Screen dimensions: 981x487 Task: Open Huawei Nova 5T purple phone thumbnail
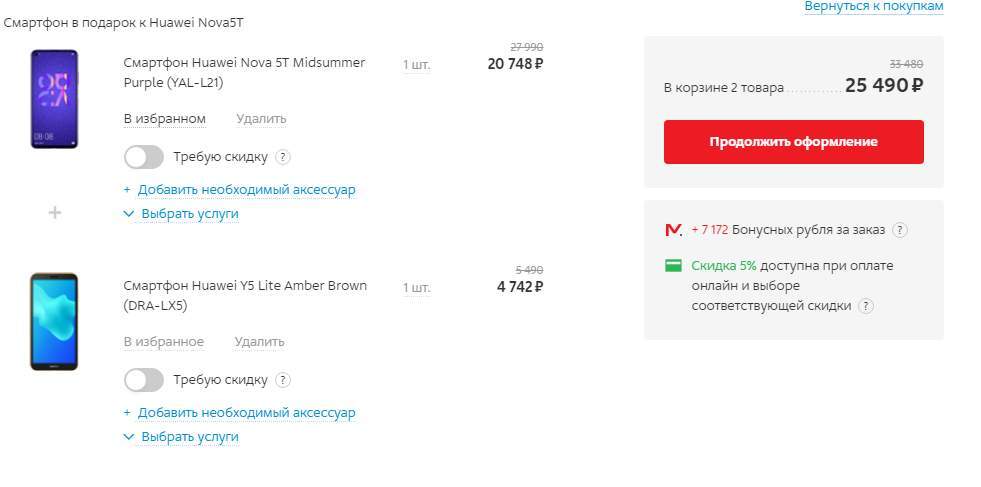(x=53, y=99)
